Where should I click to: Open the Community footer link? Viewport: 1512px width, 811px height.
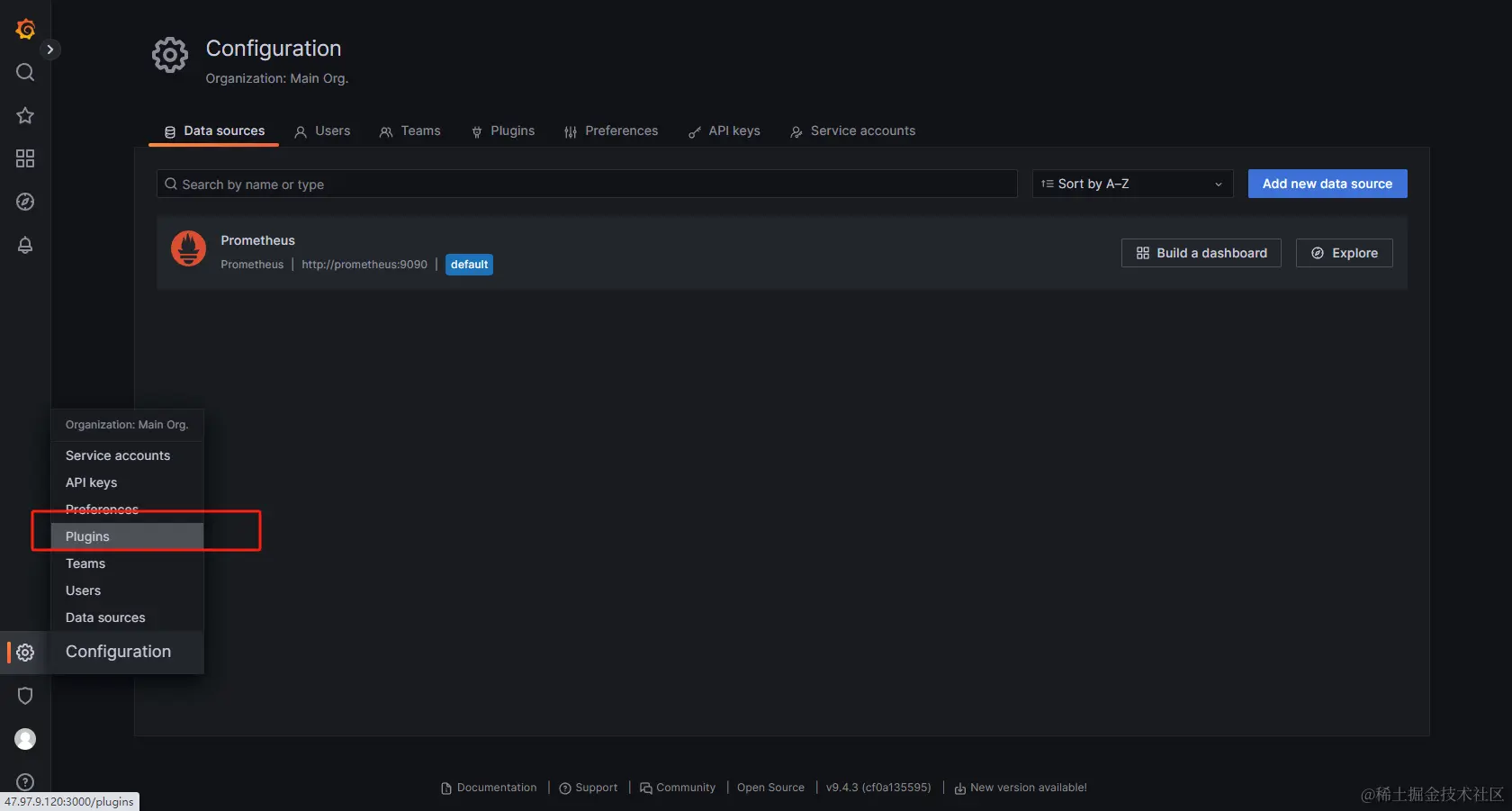coord(678,788)
